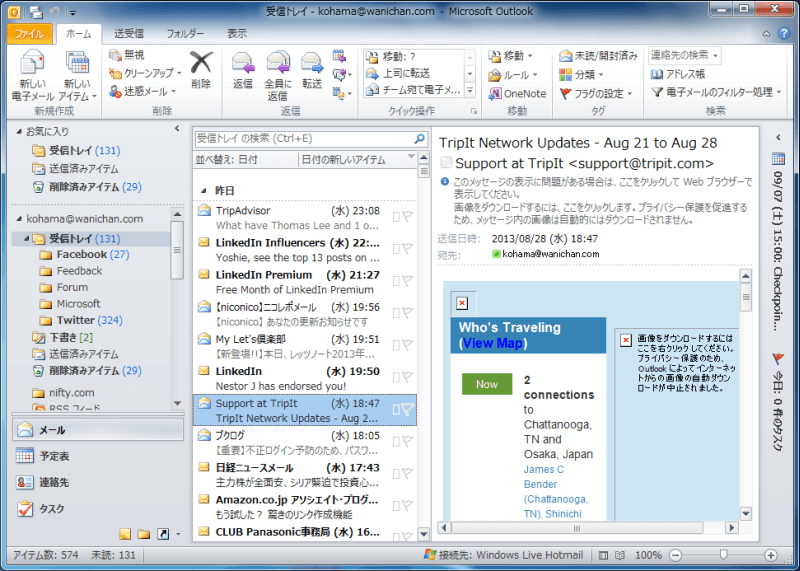Open James C Bender link
The width and height of the screenshot is (800, 571).
coord(544,477)
